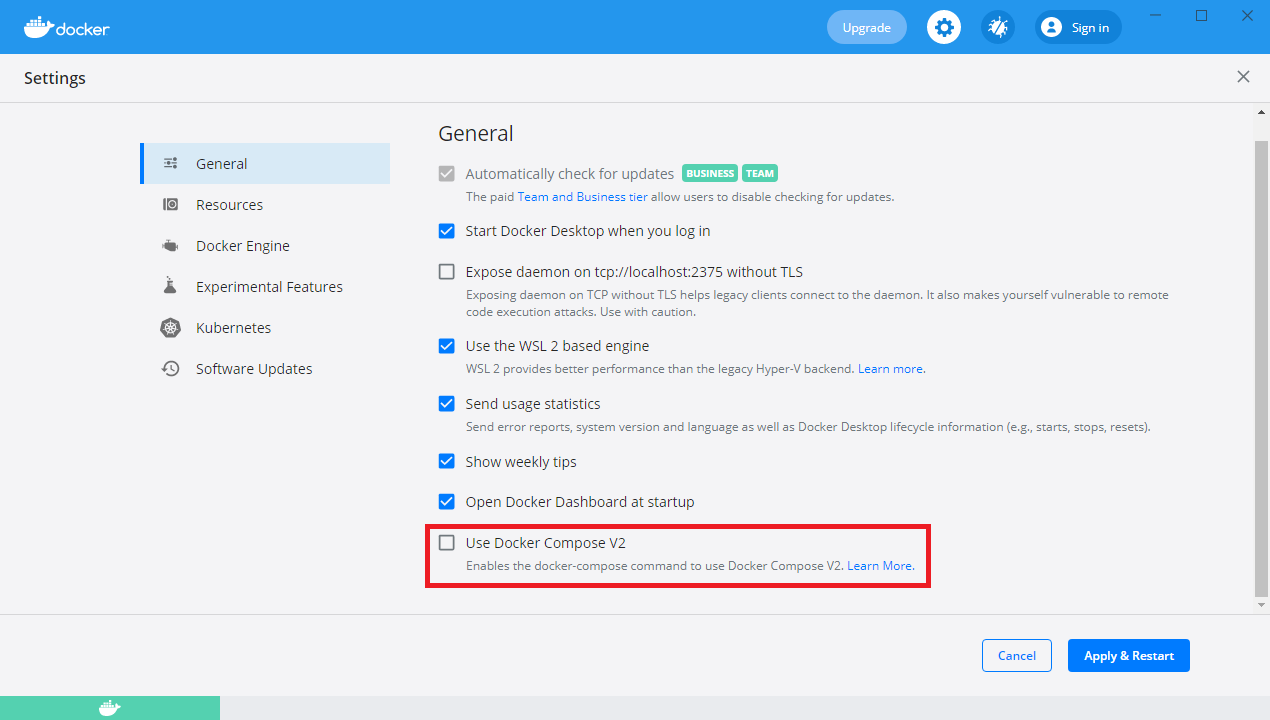The height and width of the screenshot is (720, 1270).
Task: Click the Experimental Features flask icon
Action: [x=171, y=287]
